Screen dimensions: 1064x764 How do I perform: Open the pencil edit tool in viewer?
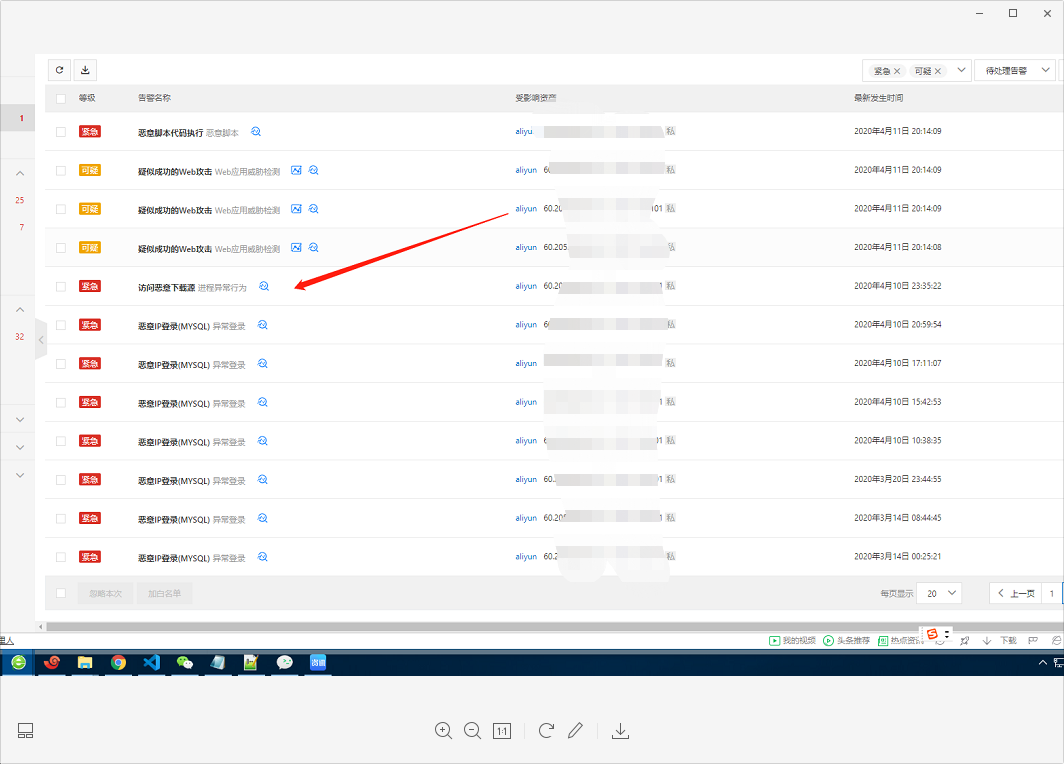click(575, 730)
